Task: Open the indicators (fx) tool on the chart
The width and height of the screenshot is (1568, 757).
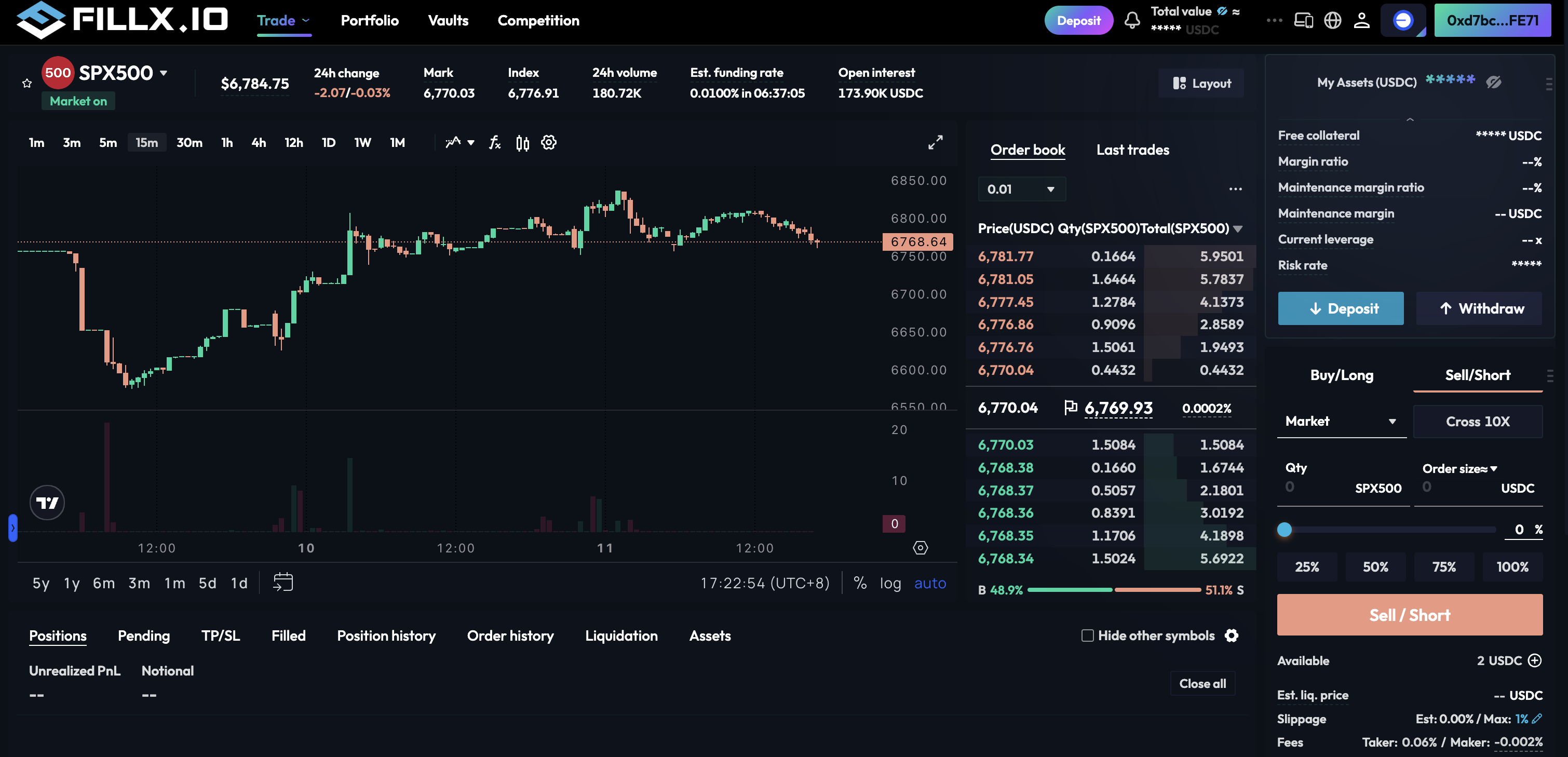Action: point(494,142)
